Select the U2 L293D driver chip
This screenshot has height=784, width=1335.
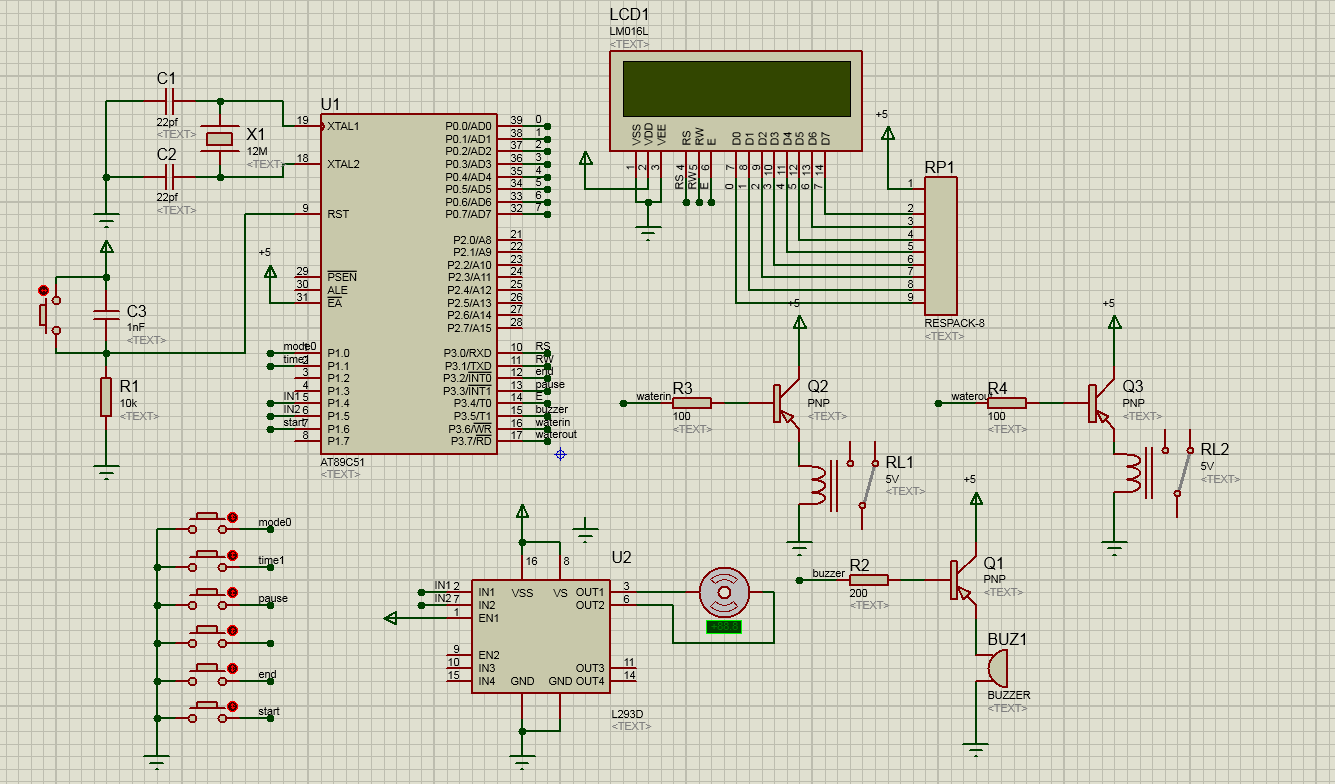click(539, 637)
